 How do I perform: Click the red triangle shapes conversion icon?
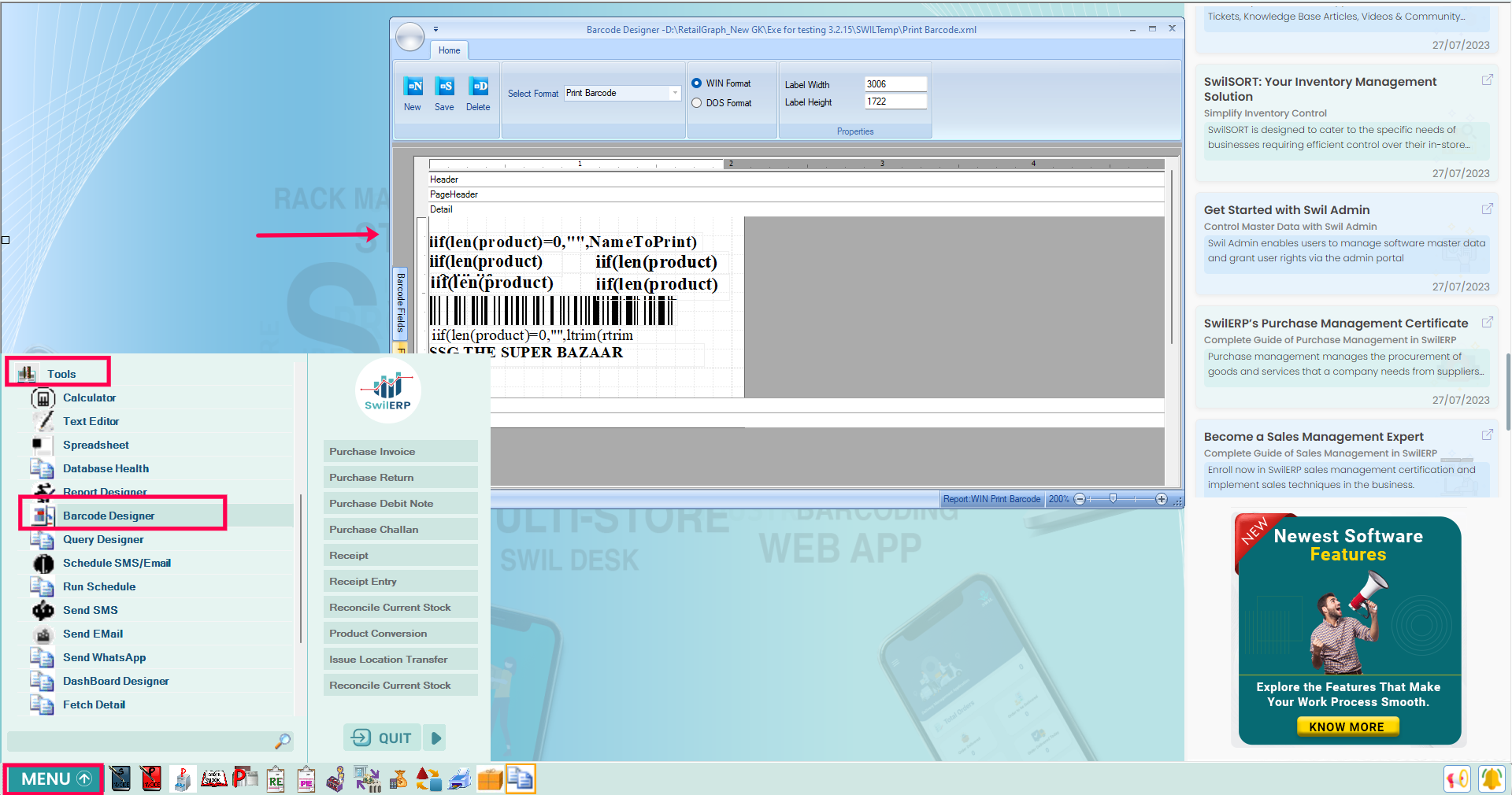[x=428, y=779]
